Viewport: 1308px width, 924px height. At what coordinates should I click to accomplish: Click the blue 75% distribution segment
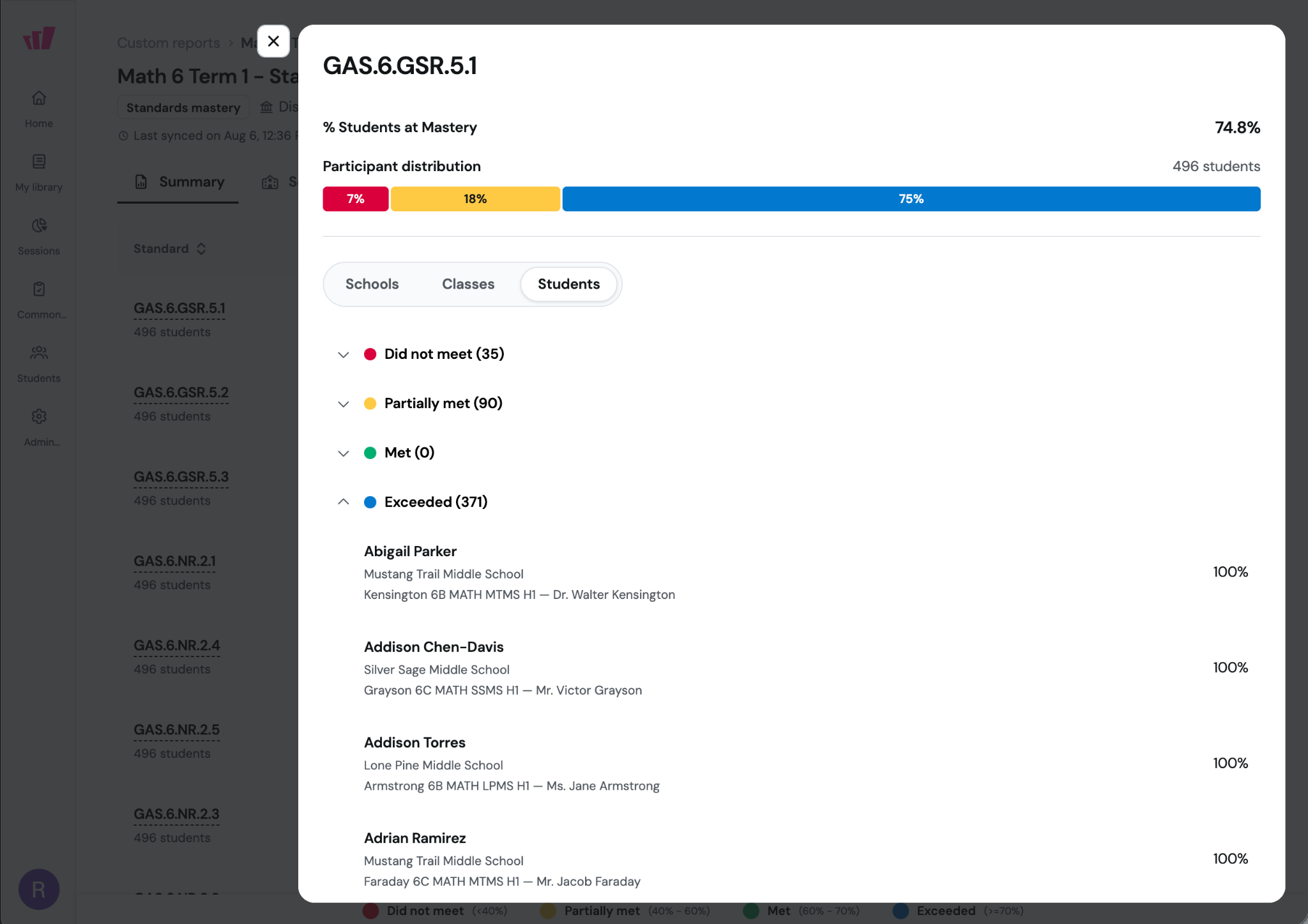pyautogui.click(x=911, y=199)
